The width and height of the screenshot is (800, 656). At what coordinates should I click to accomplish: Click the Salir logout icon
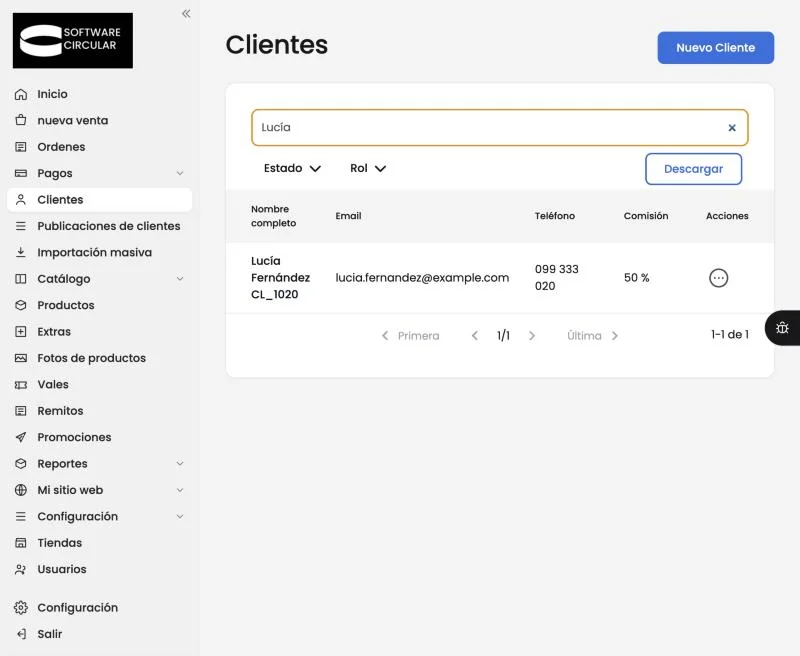coord(21,634)
